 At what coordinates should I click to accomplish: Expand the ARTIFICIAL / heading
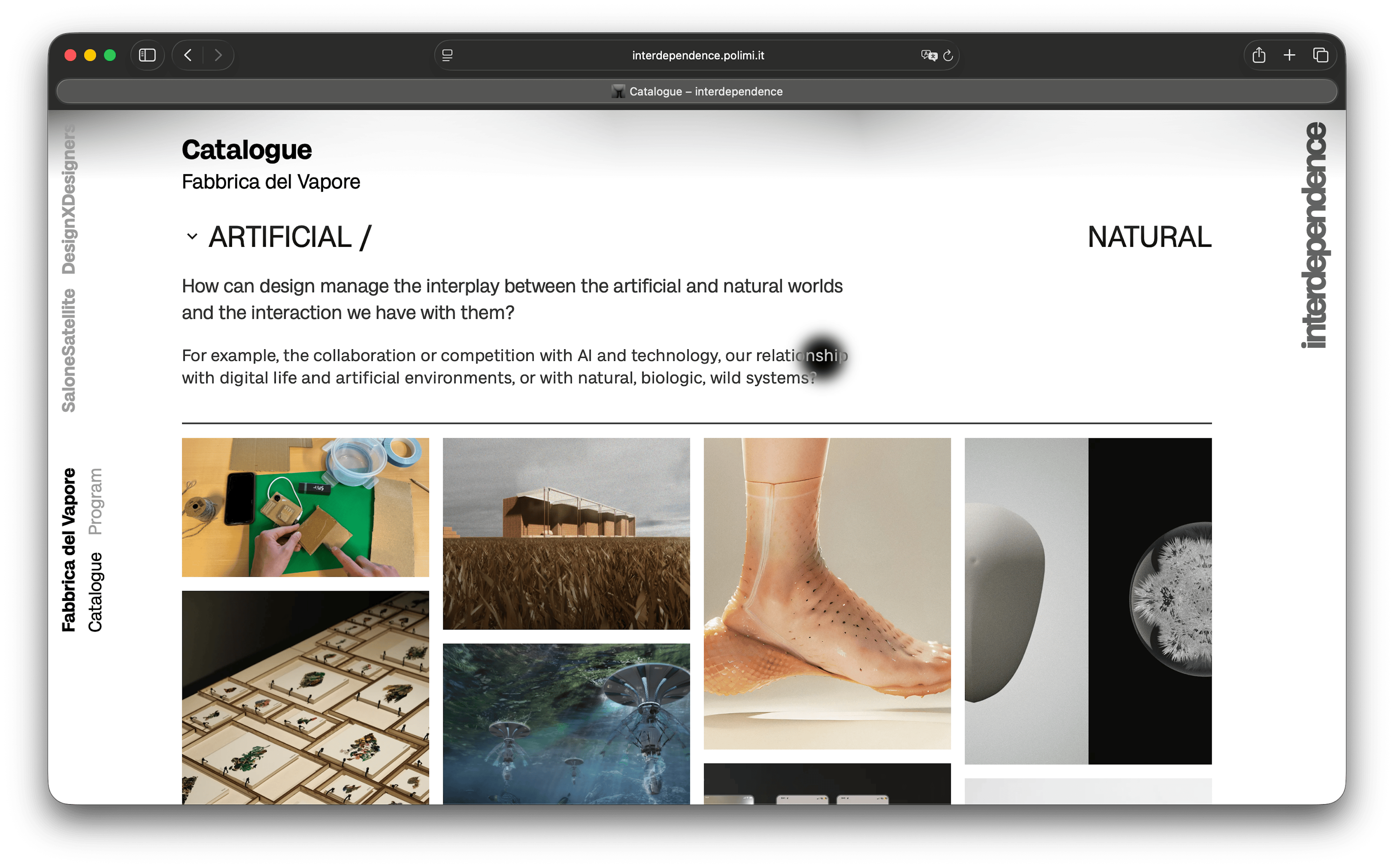290,237
